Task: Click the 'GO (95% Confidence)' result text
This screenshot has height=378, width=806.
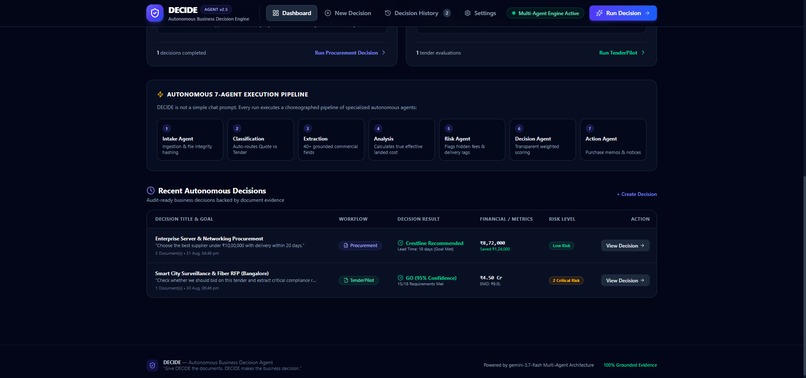Action: coord(431,278)
